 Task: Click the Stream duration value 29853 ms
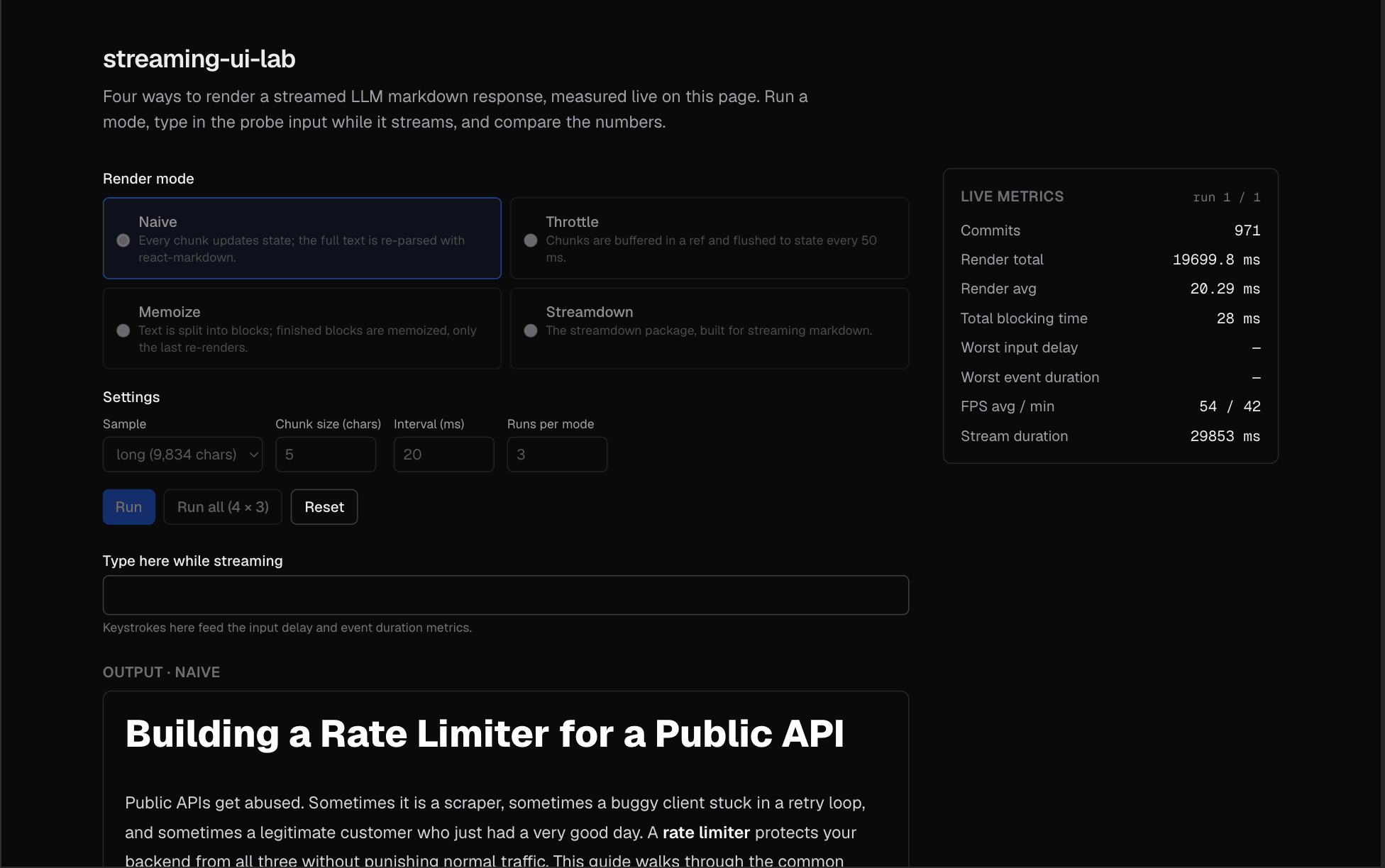point(1225,436)
